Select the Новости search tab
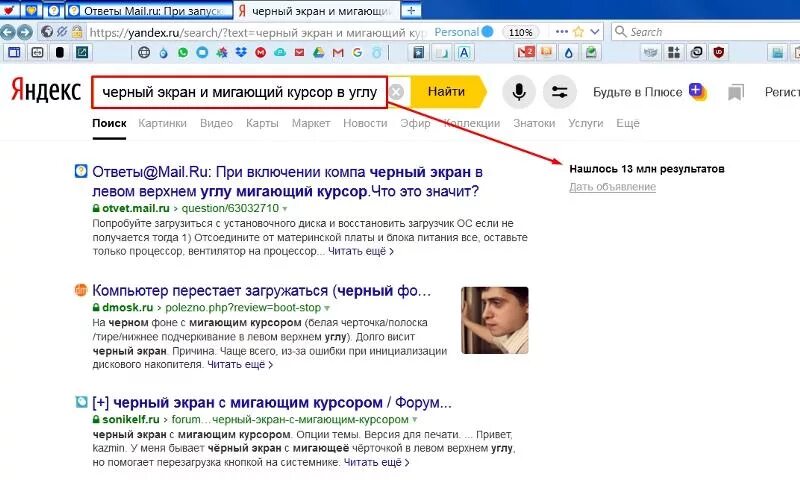 365,123
